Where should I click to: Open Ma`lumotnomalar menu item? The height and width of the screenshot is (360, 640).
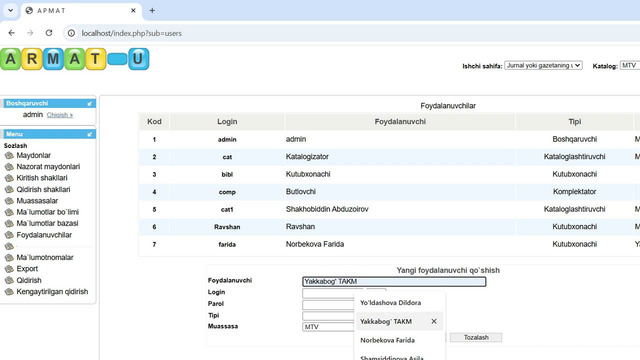45,258
